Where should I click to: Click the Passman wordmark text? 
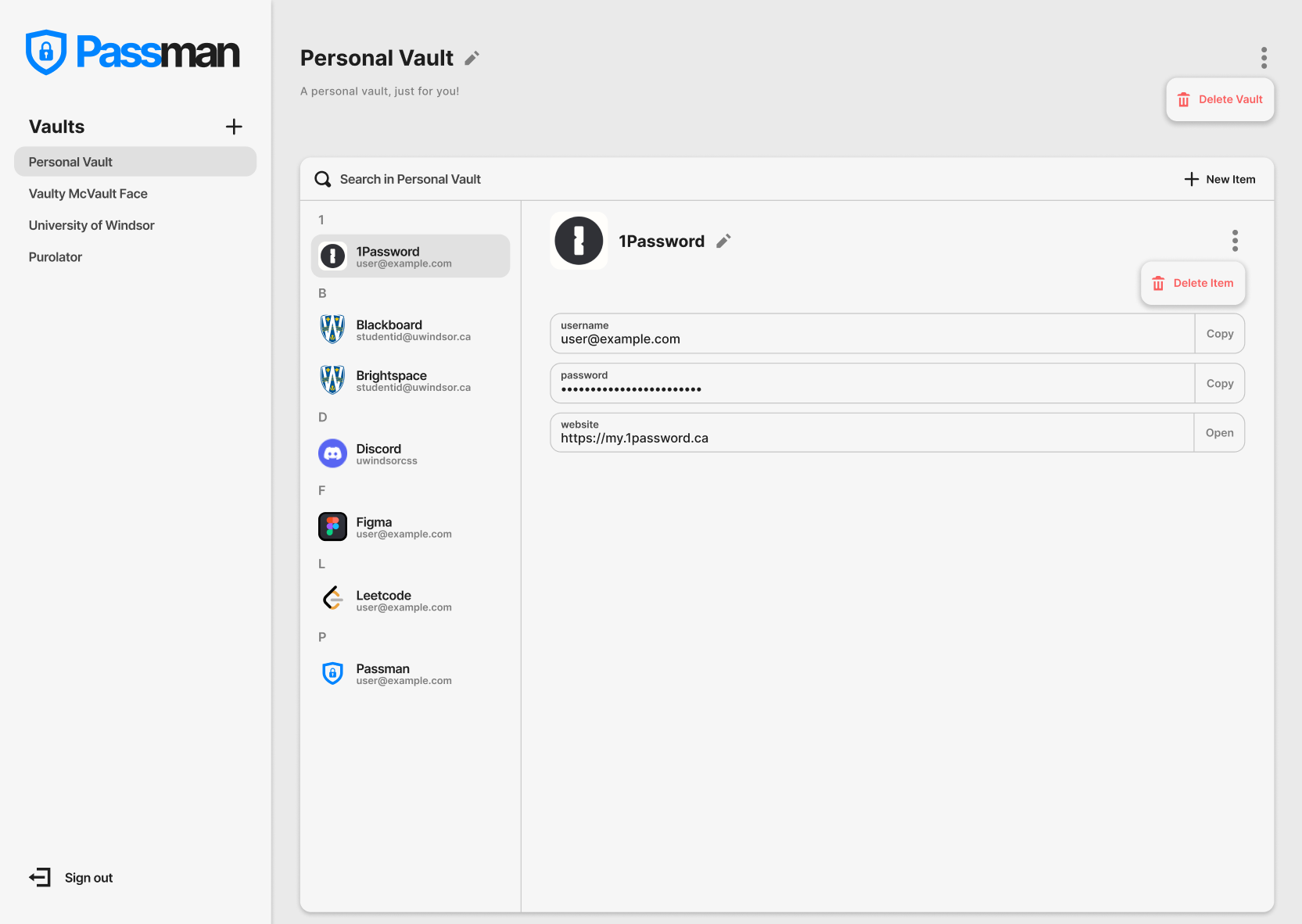click(158, 52)
